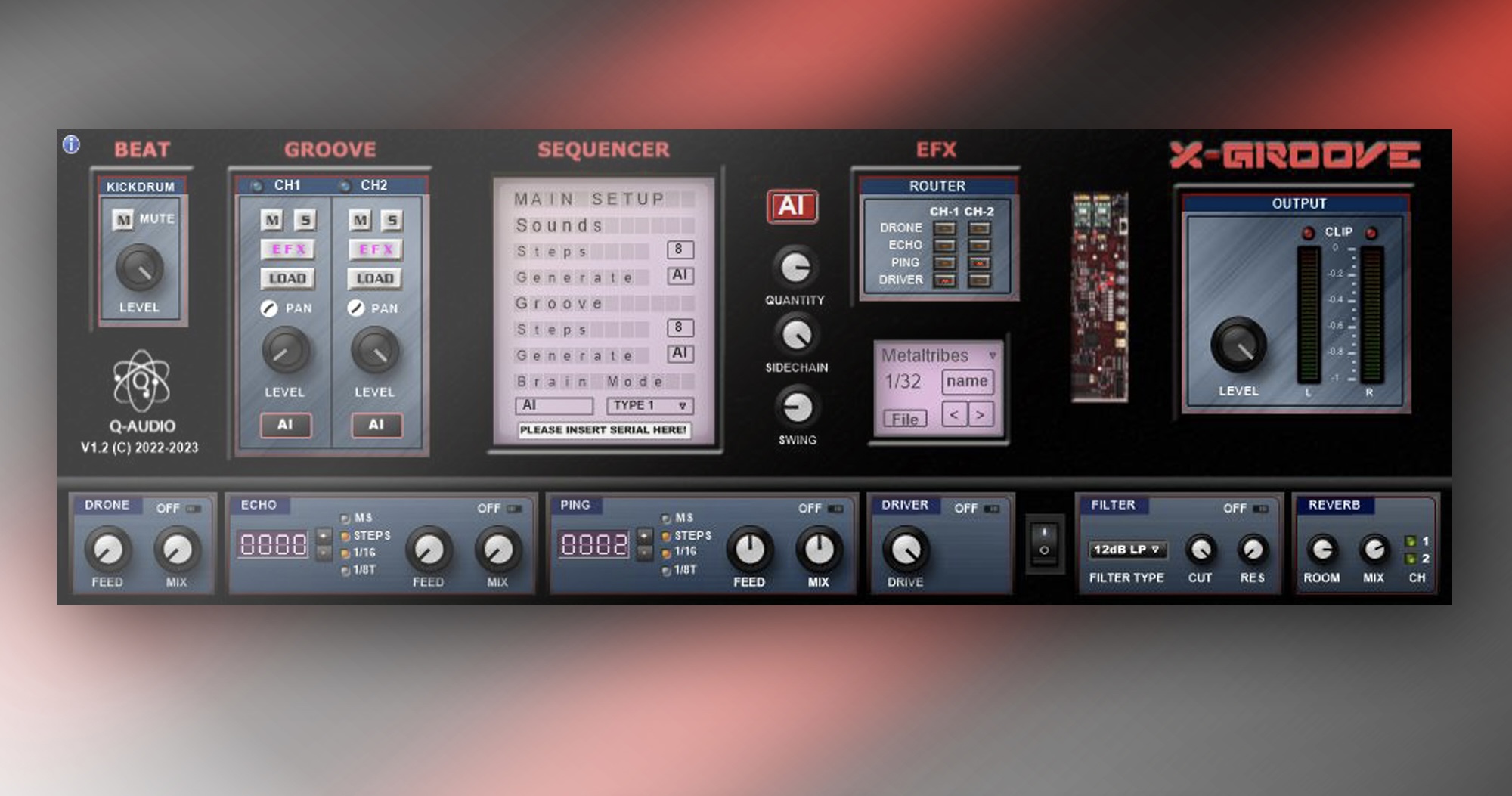Viewport: 1512px width, 796px height.
Task: Click the Brain Mode AI field
Action: click(x=554, y=406)
